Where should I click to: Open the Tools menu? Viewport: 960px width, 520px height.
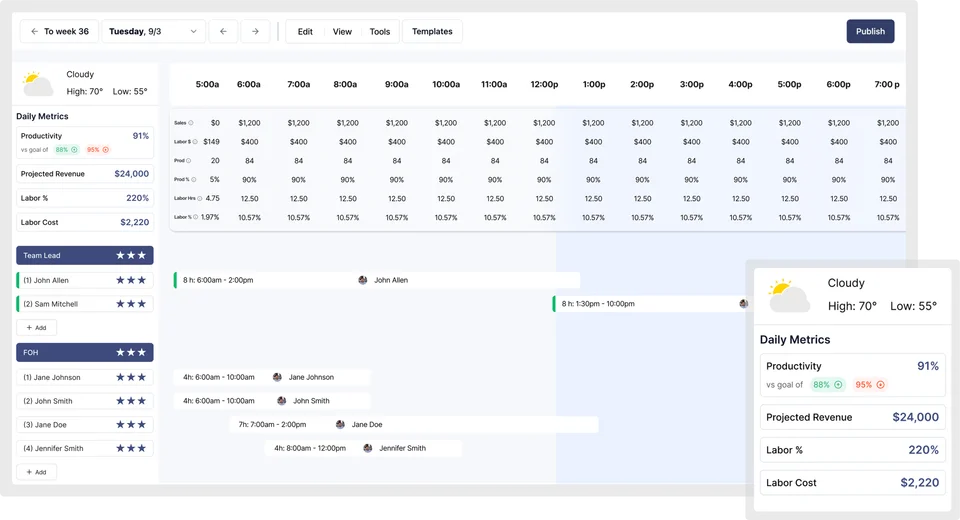(379, 31)
